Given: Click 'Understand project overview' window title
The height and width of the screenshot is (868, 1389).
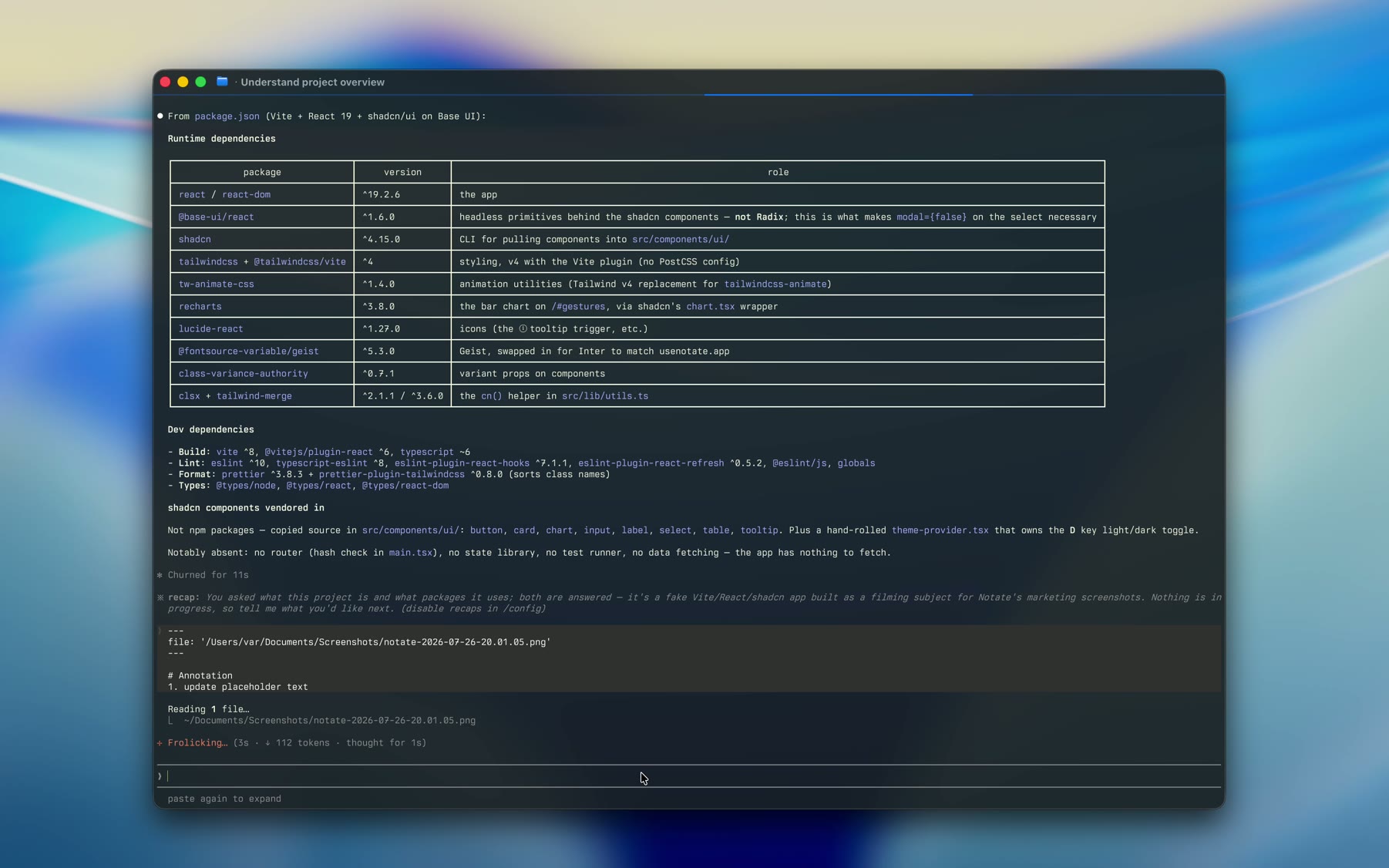Looking at the screenshot, I should click(x=312, y=82).
